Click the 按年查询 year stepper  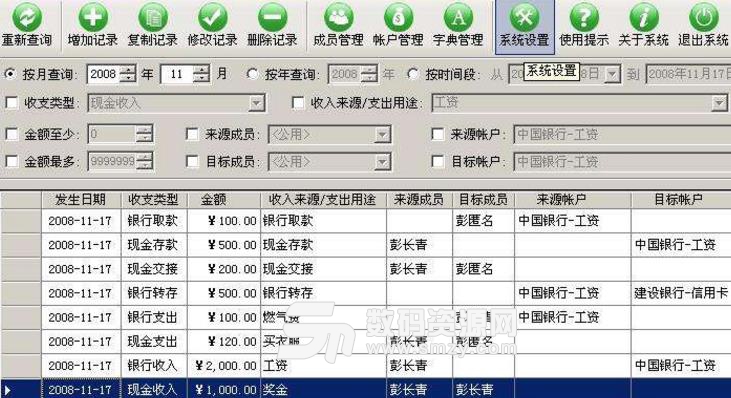pos(368,74)
